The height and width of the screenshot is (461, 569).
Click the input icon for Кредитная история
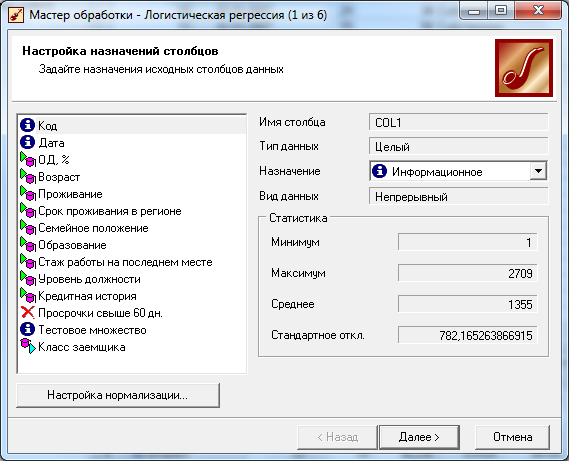[28, 296]
